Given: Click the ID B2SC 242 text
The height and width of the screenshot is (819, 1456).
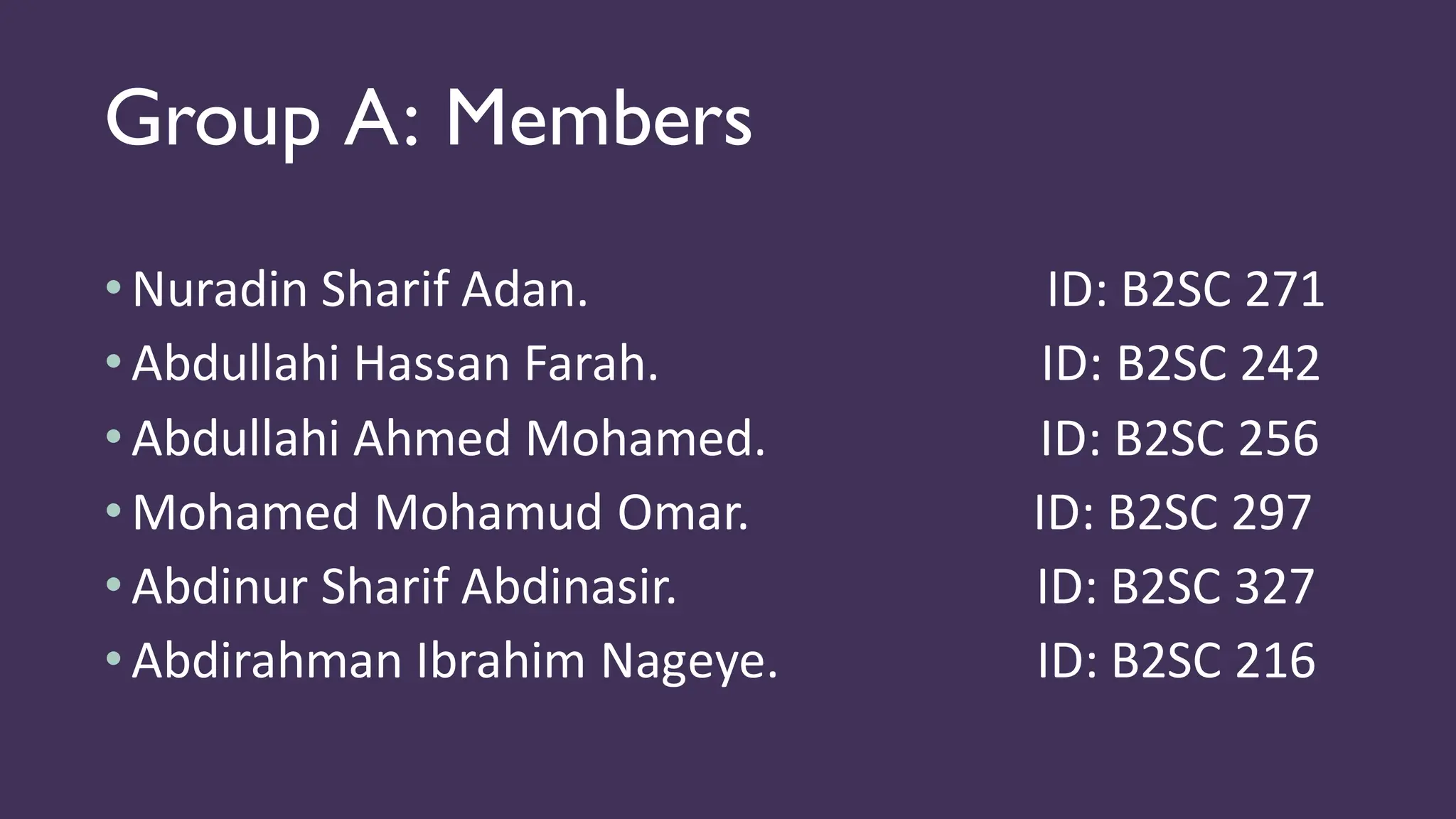Looking at the screenshot, I should click(1181, 363).
